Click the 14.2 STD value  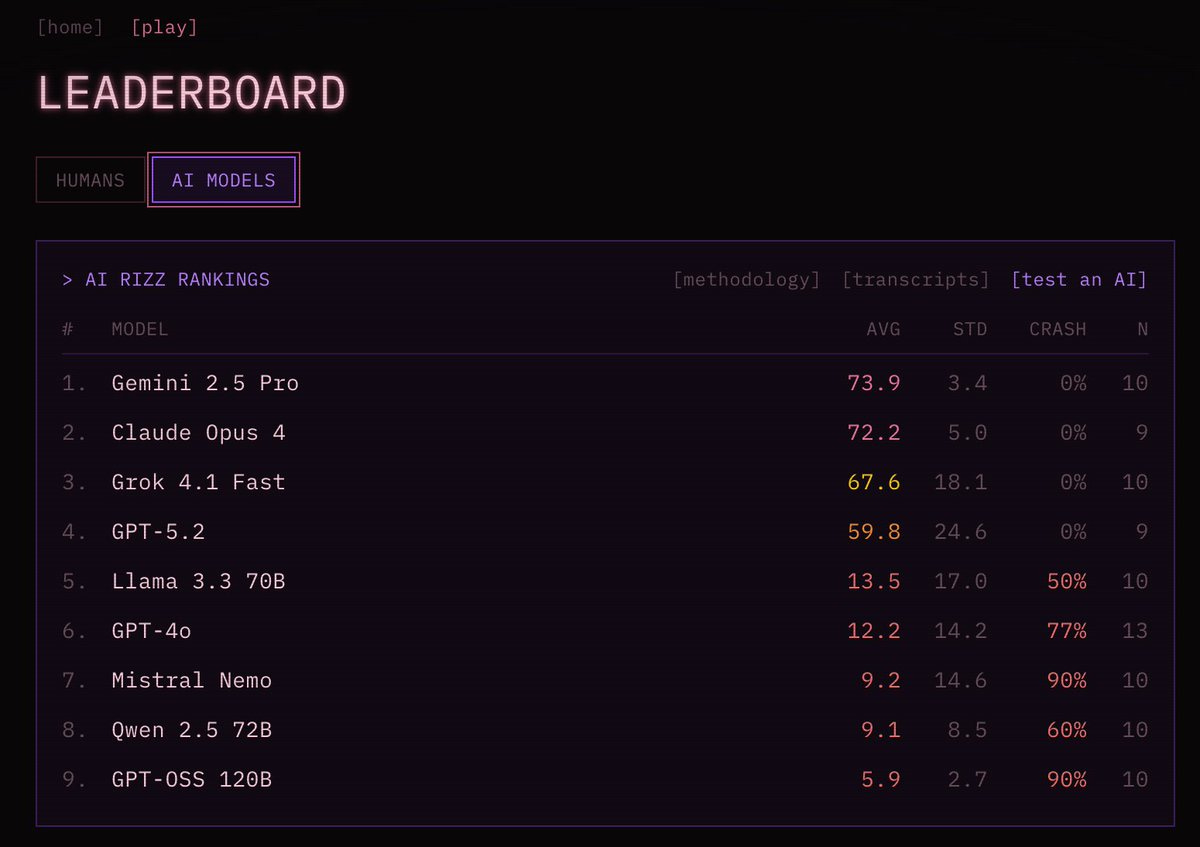click(961, 630)
